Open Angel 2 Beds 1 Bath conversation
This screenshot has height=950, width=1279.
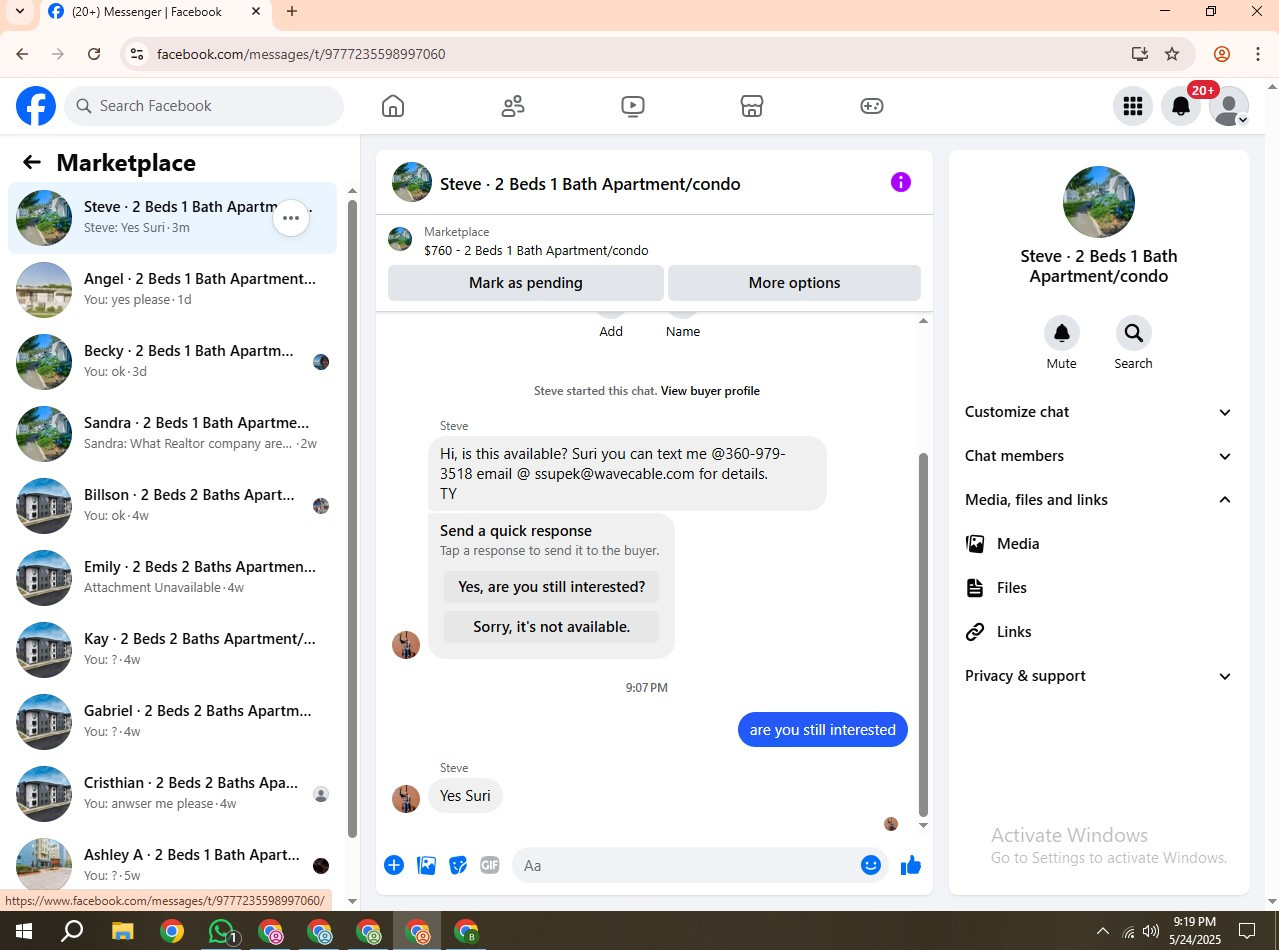tap(172, 290)
